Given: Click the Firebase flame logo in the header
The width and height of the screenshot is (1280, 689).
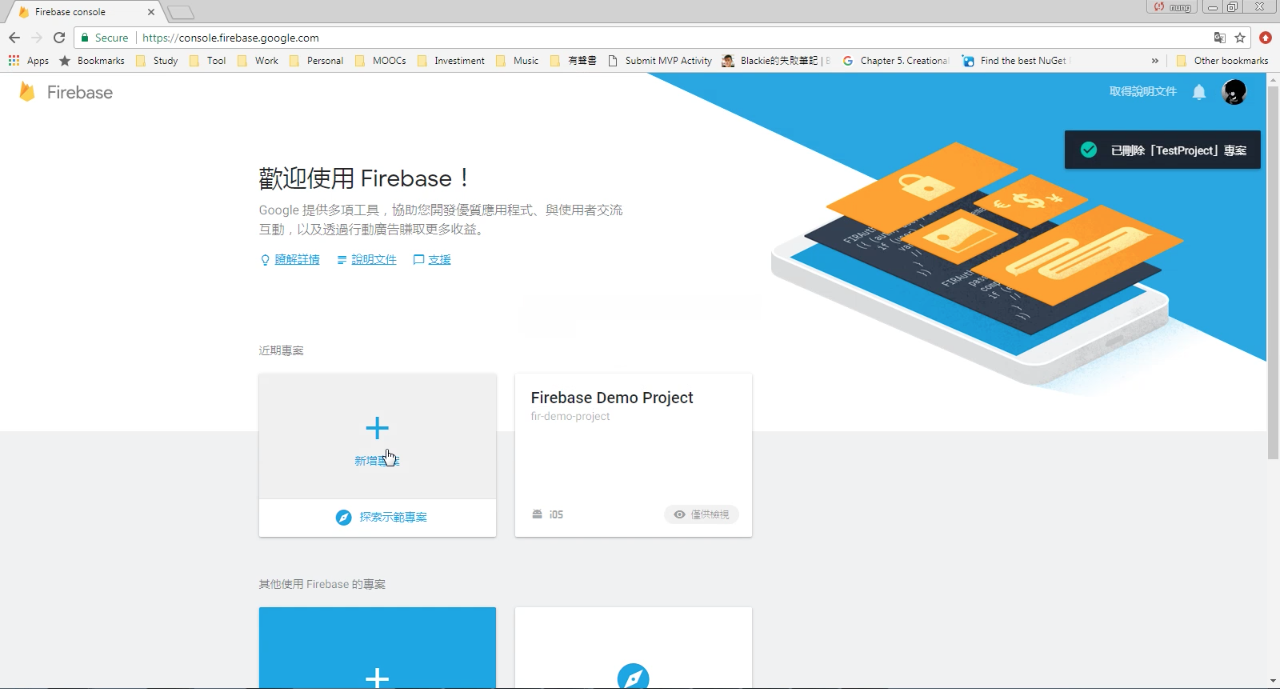Looking at the screenshot, I should [27, 92].
